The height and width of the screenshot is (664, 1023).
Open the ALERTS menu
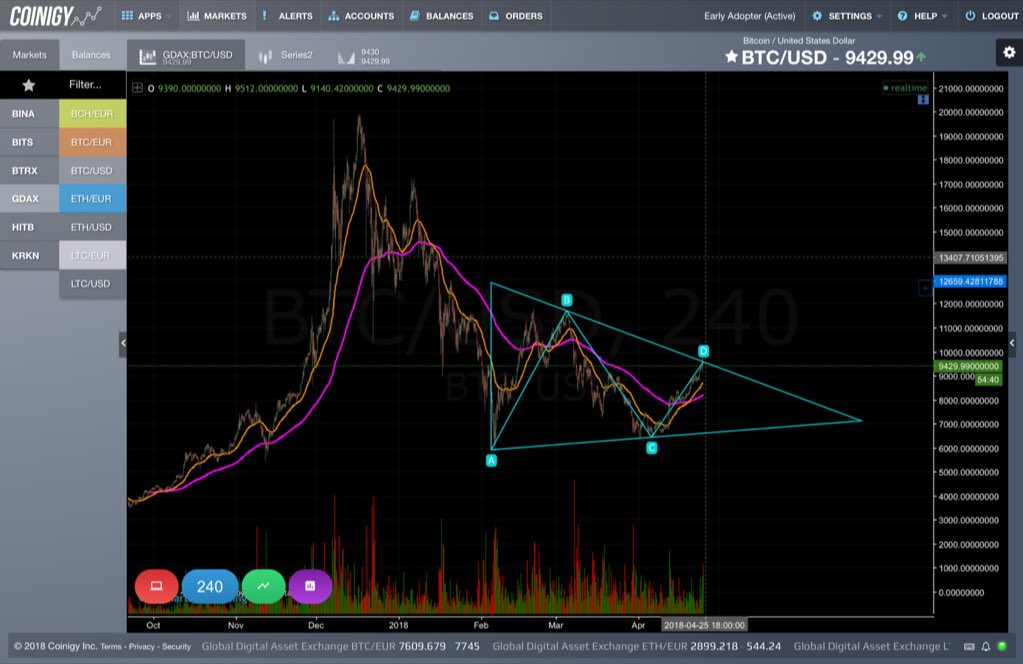pos(287,16)
